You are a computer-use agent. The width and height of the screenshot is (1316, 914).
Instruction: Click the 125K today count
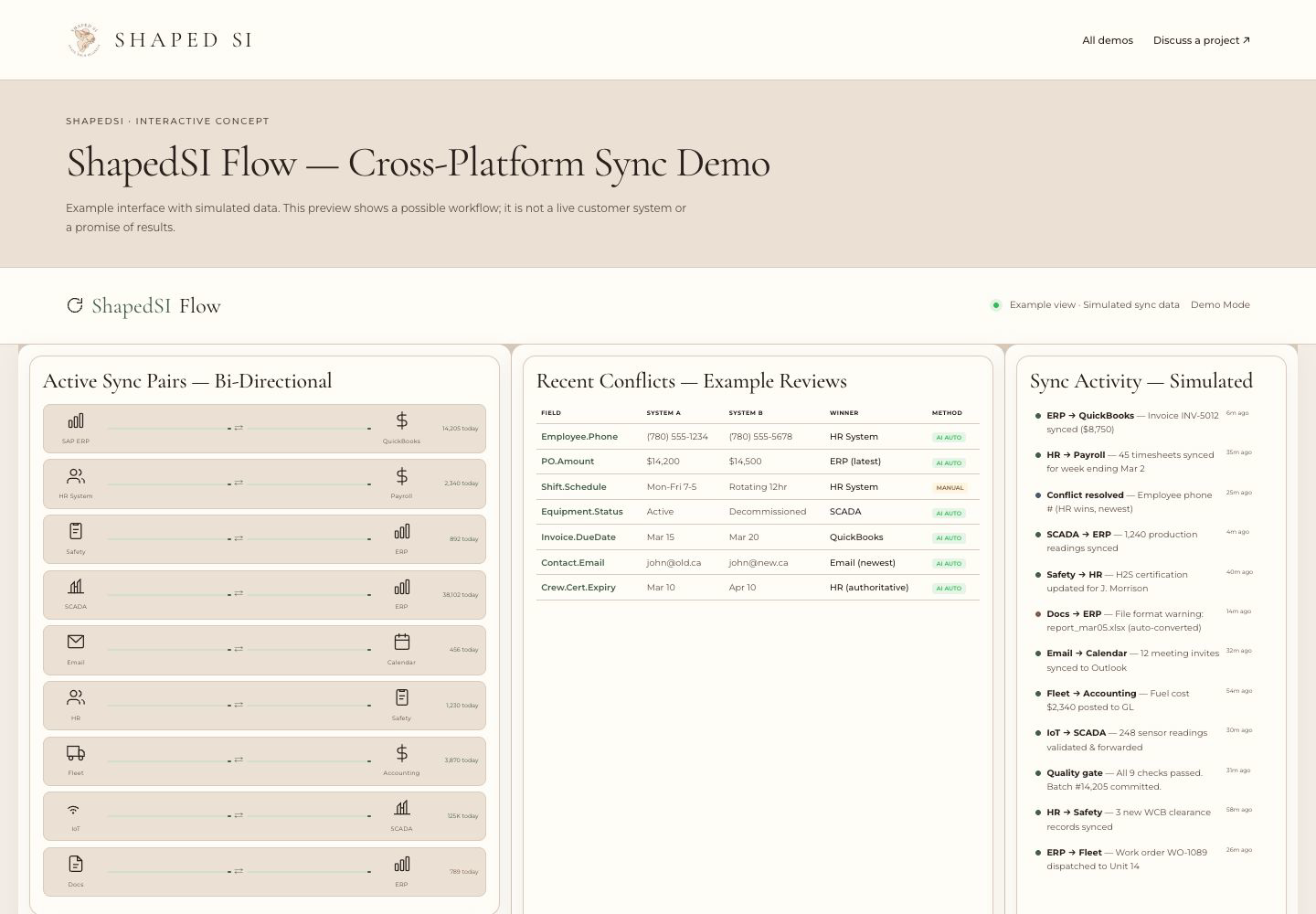click(x=462, y=816)
